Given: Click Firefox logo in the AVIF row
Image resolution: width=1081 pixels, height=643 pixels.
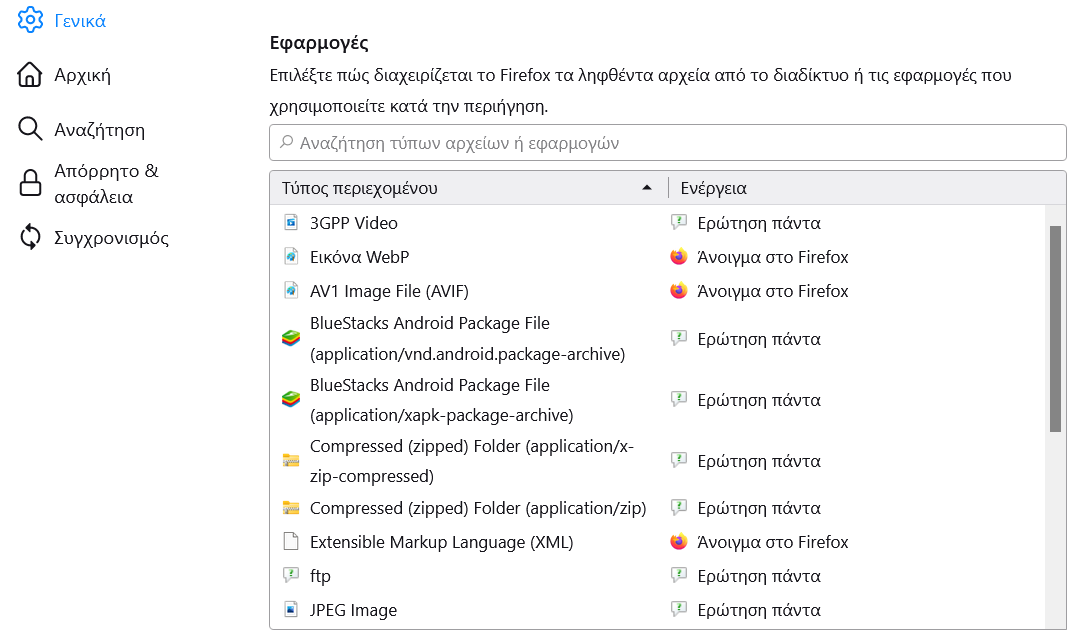Looking at the screenshot, I should [x=679, y=291].
